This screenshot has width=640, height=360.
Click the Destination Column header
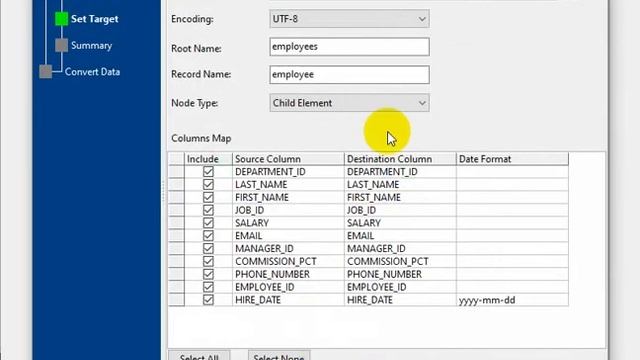point(400,159)
